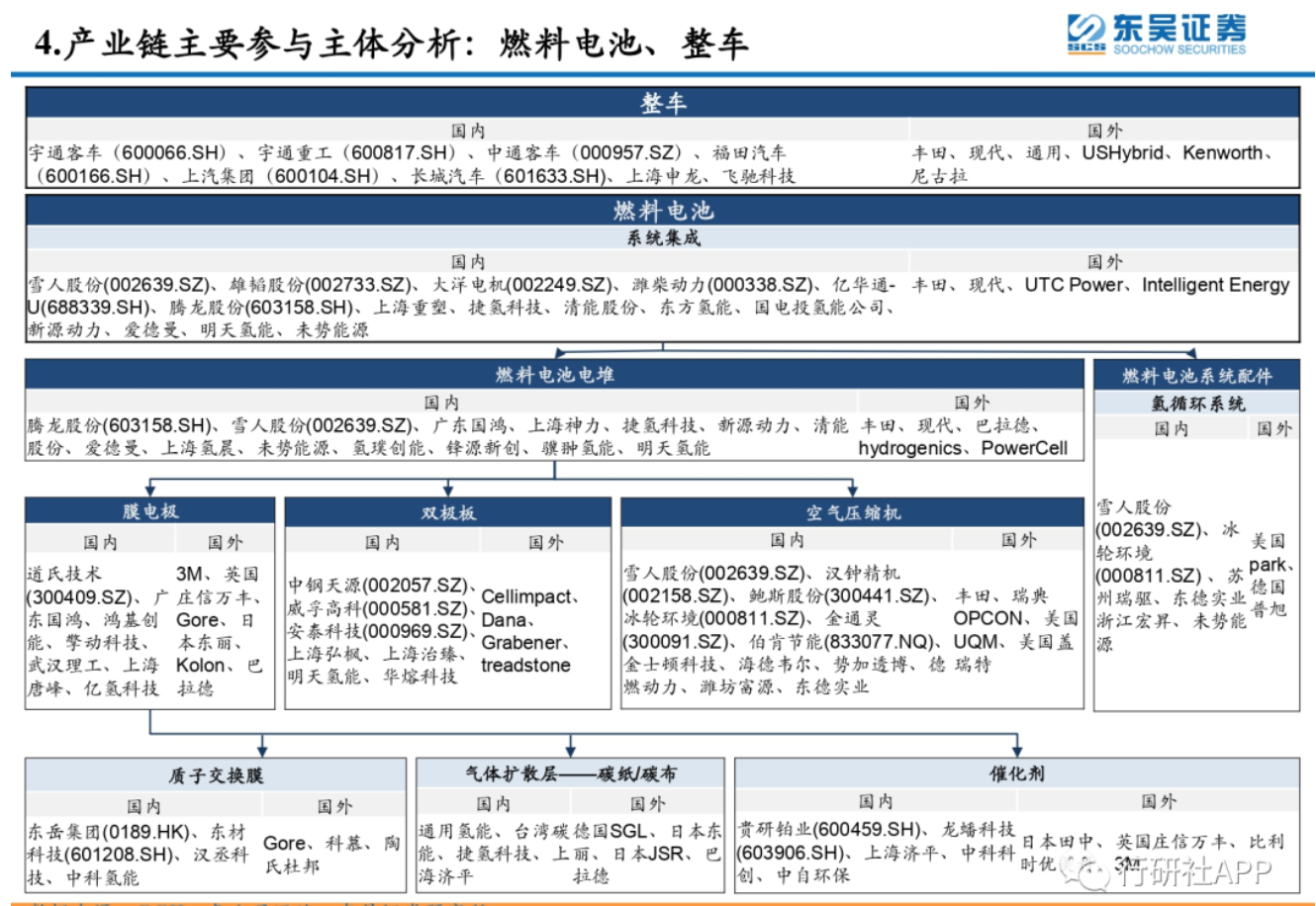The height and width of the screenshot is (906, 1316).
Task: Click Kenworth in the 整车 国外 list
Action: point(1223,153)
